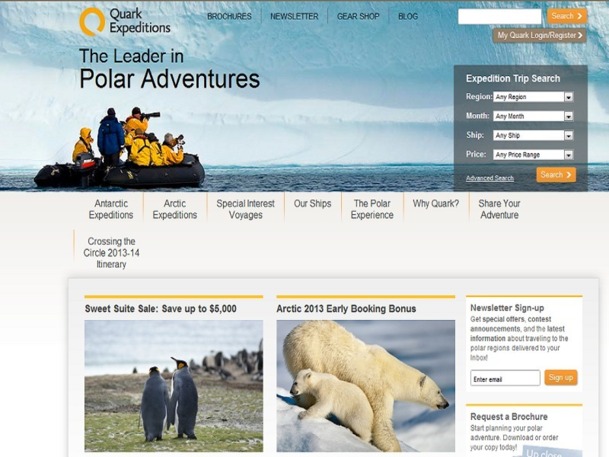Click the orange Search button in trip search
This screenshot has height=457, width=609.
tap(556, 175)
